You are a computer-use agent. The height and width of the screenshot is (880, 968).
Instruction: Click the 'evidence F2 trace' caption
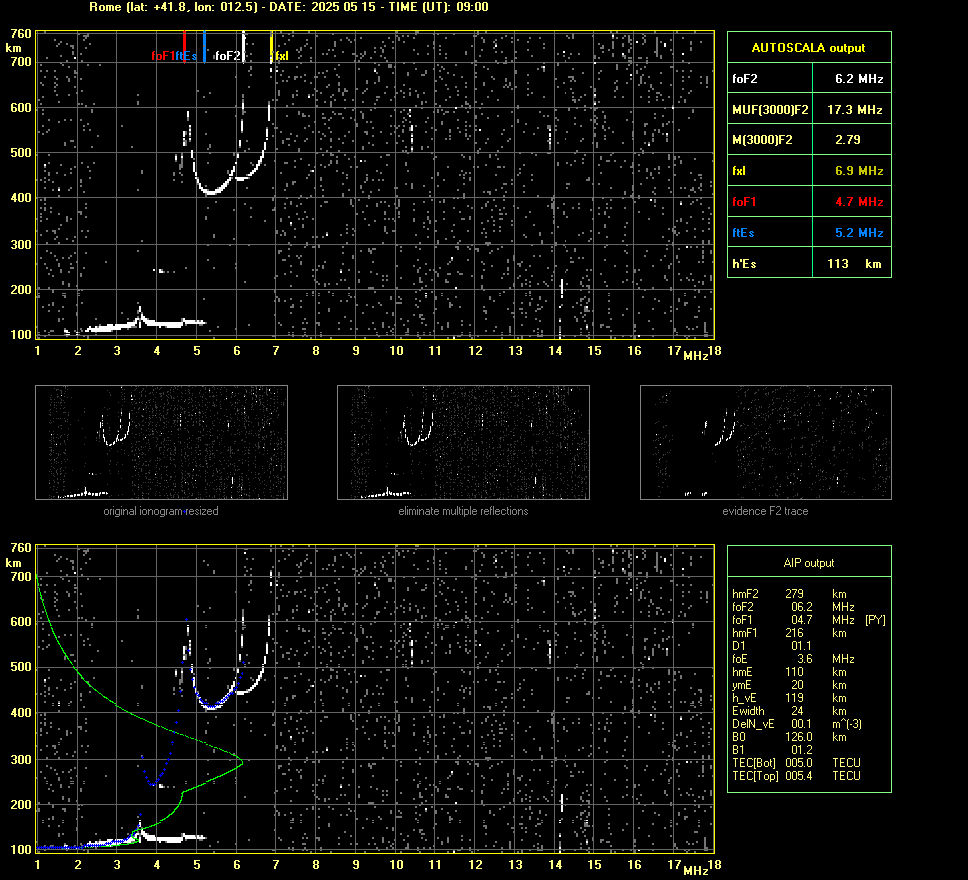(x=765, y=511)
